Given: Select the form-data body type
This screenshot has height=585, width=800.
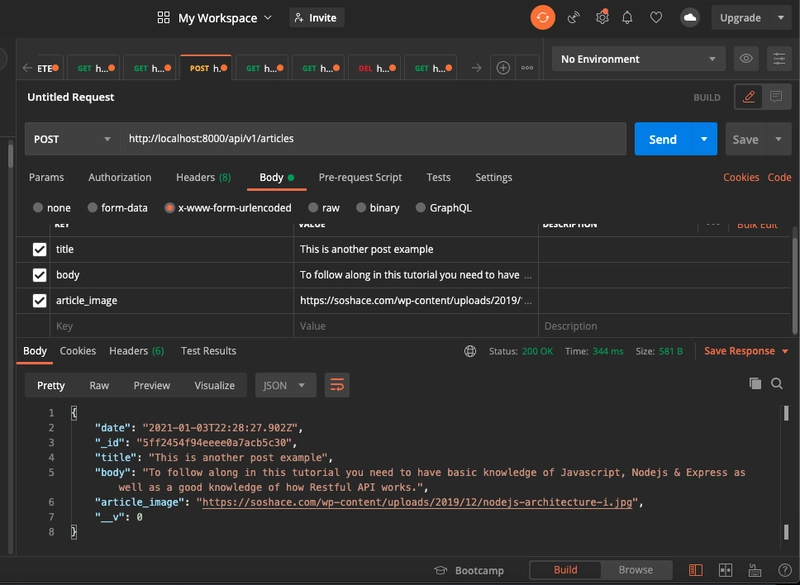Looking at the screenshot, I should pyautogui.click(x=92, y=208).
